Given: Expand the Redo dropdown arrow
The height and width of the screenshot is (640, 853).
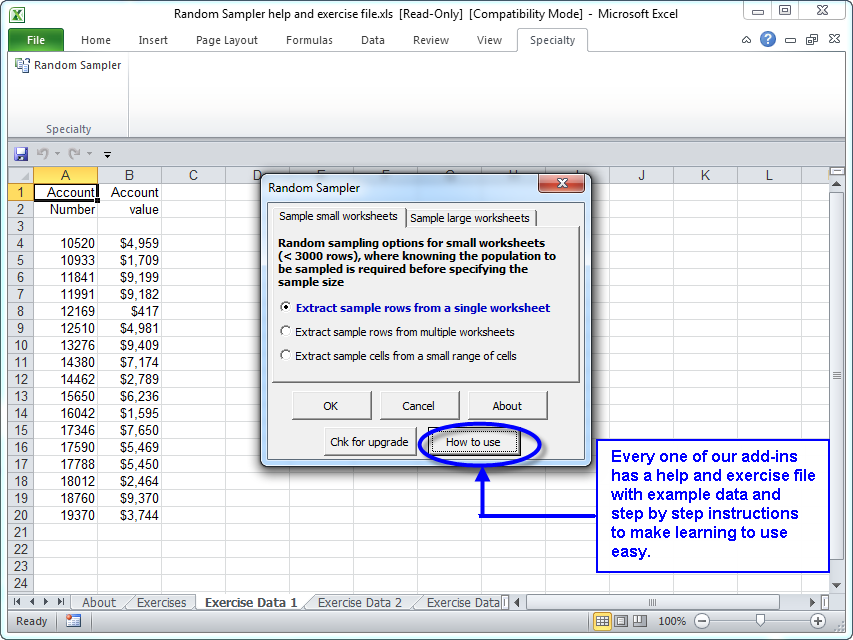Looking at the screenshot, I should (x=88, y=153).
